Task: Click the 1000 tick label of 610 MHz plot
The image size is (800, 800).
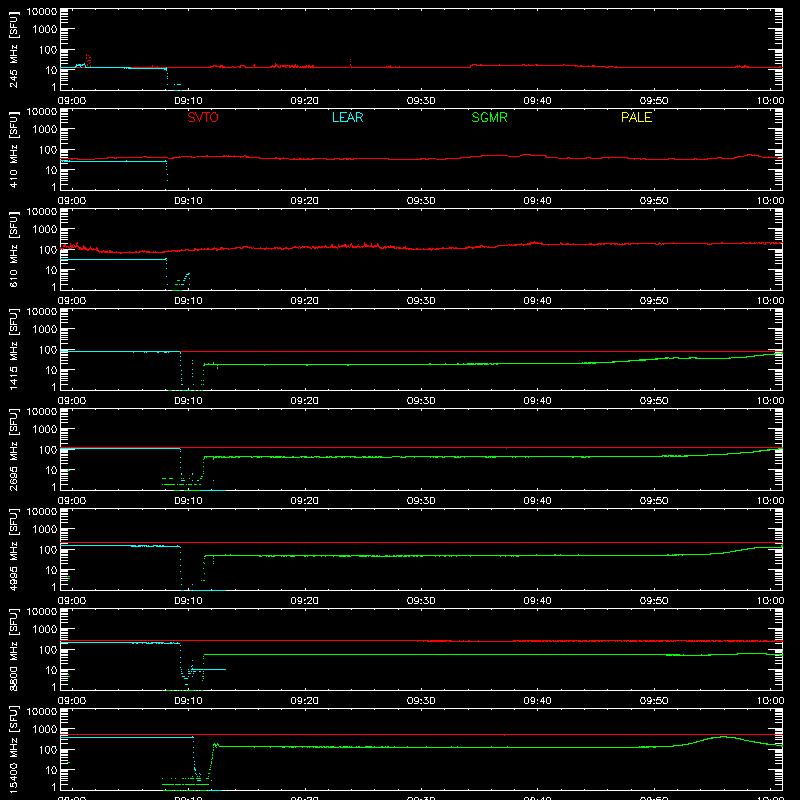Action: pos(45,229)
